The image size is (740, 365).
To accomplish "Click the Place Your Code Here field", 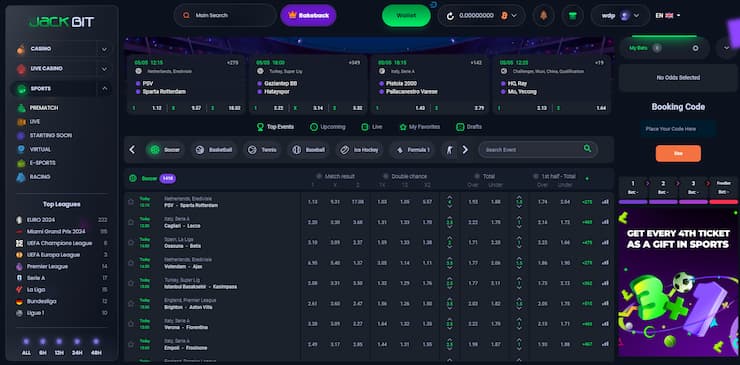I will tap(678, 129).
